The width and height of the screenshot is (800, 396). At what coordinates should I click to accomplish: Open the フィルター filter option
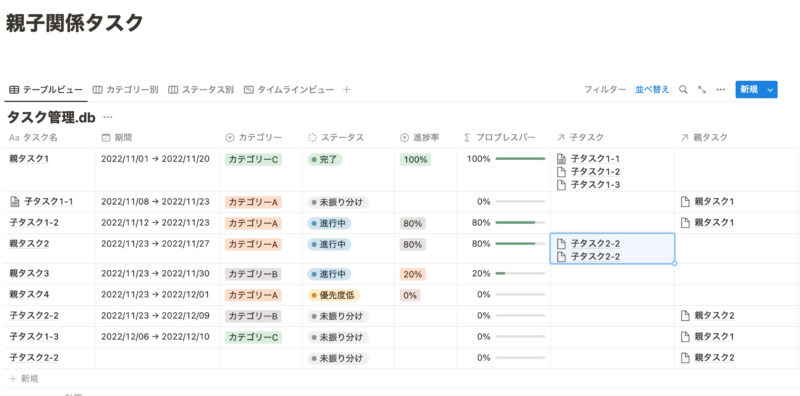[605, 90]
